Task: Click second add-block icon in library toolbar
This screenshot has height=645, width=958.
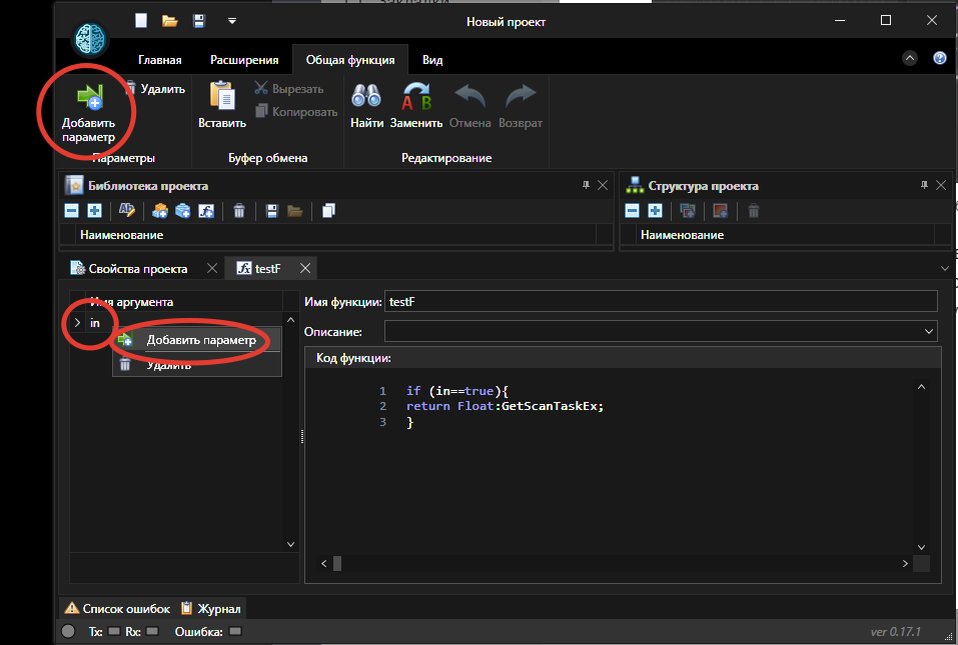Action: point(183,211)
